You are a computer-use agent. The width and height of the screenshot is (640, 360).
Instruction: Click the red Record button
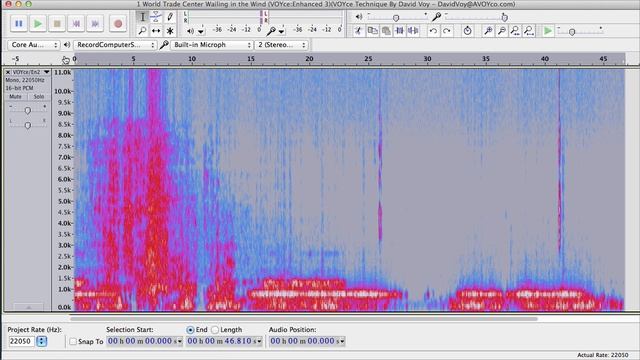118,24
